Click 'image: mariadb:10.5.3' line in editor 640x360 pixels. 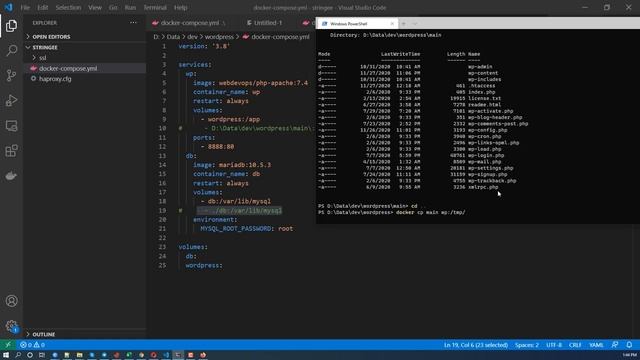pyautogui.click(x=232, y=165)
